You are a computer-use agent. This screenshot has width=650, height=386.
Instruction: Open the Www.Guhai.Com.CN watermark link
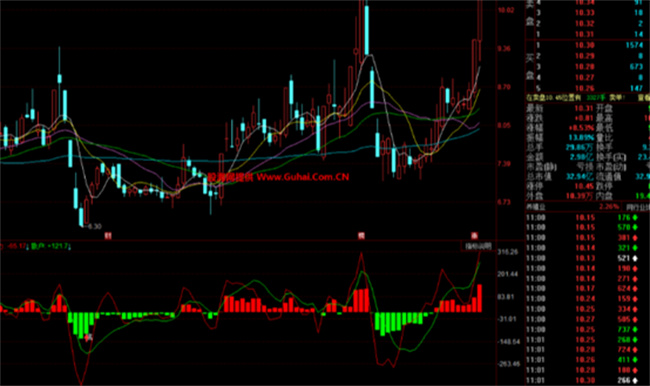click(x=303, y=177)
